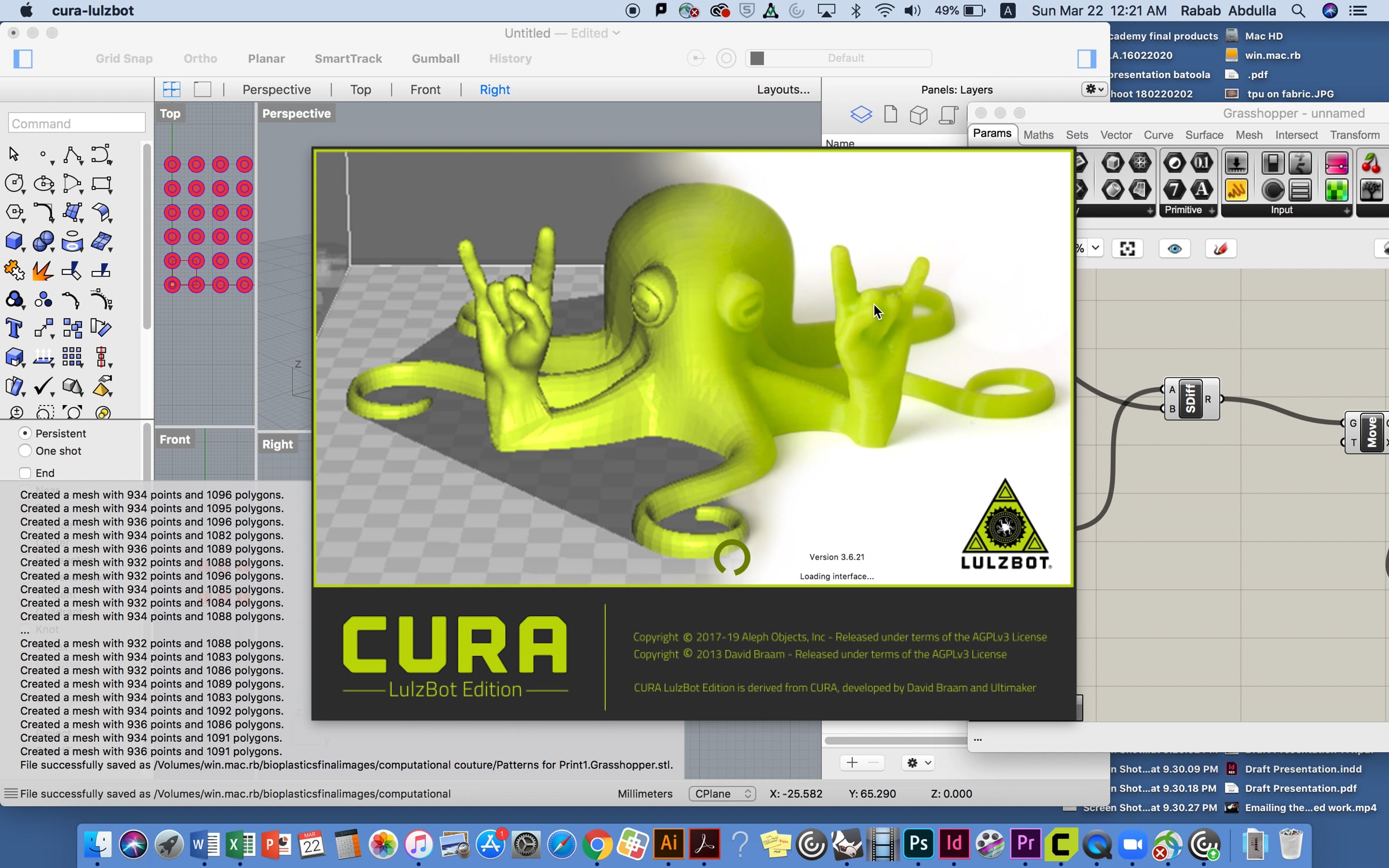Open the Grasshopper Mesh tab
The image size is (1389, 868).
pos(1249,135)
